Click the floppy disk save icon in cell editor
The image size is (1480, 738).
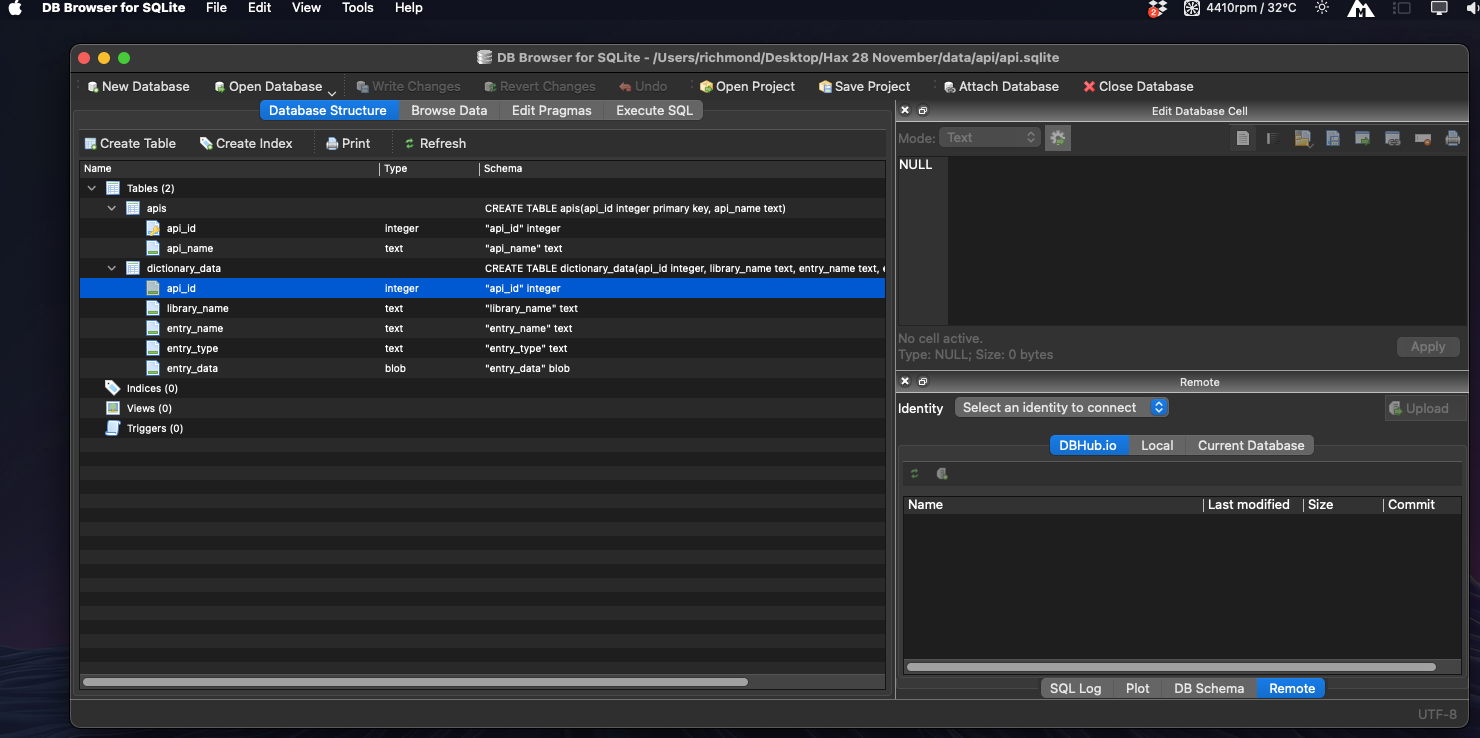[1333, 138]
